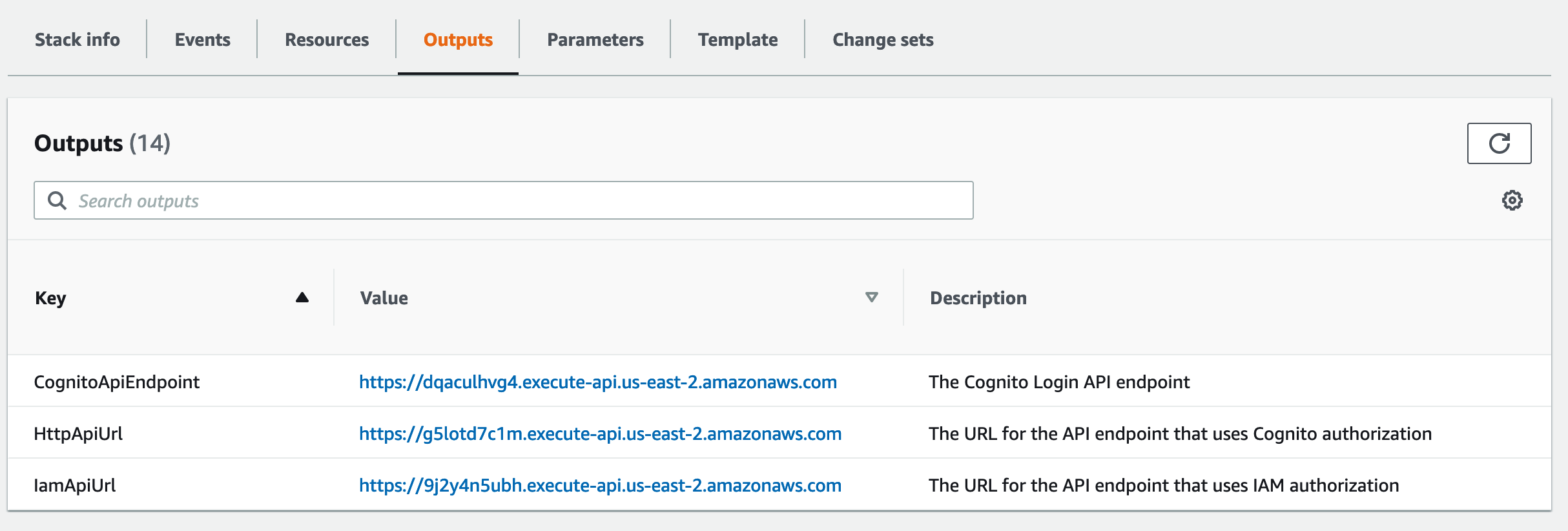Open the Change sets tab

pyautogui.click(x=883, y=39)
